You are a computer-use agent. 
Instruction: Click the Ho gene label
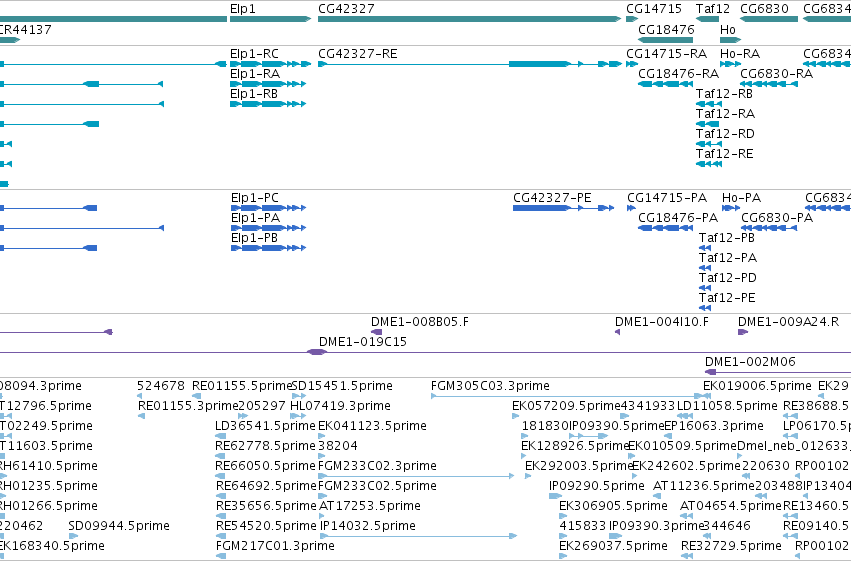pos(728,29)
